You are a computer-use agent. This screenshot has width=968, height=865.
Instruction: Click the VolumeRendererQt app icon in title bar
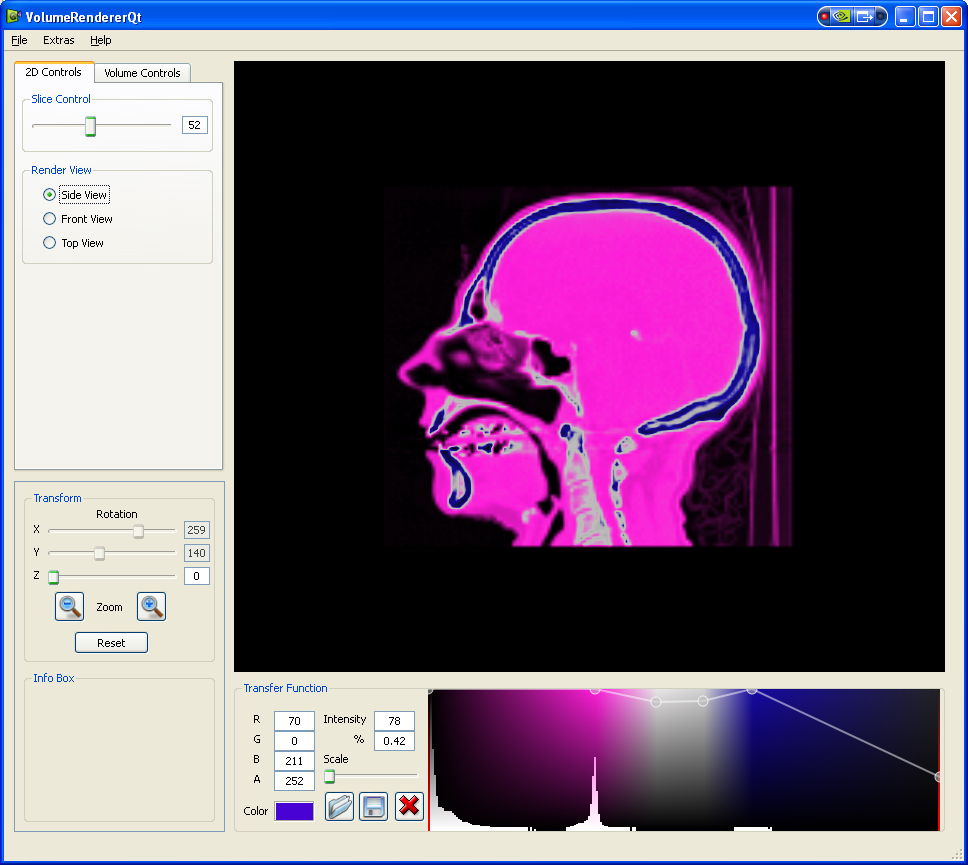pyautogui.click(x=14, y=16)
